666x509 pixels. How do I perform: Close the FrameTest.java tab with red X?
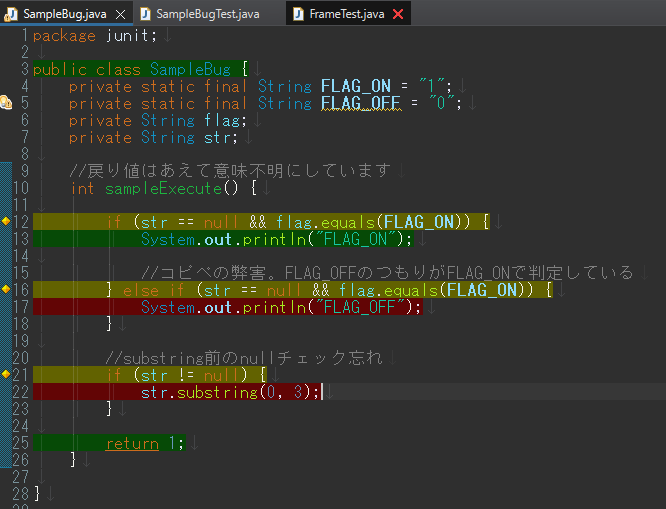[x=398, y=14]
